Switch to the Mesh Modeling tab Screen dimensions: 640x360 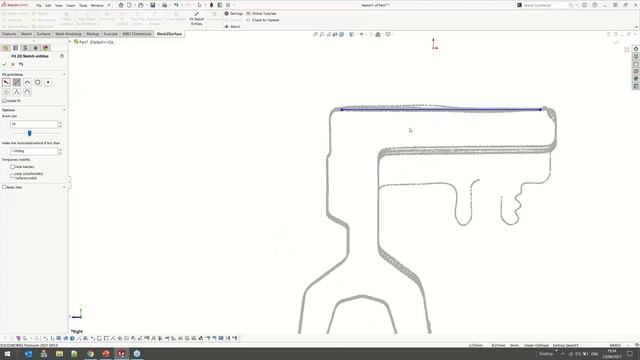[68, 34]
